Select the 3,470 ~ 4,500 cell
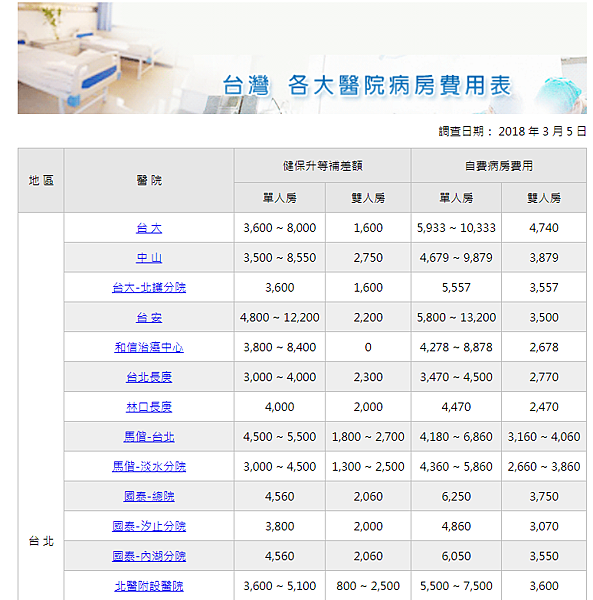The image size is (593, 600). coord(456,377)
